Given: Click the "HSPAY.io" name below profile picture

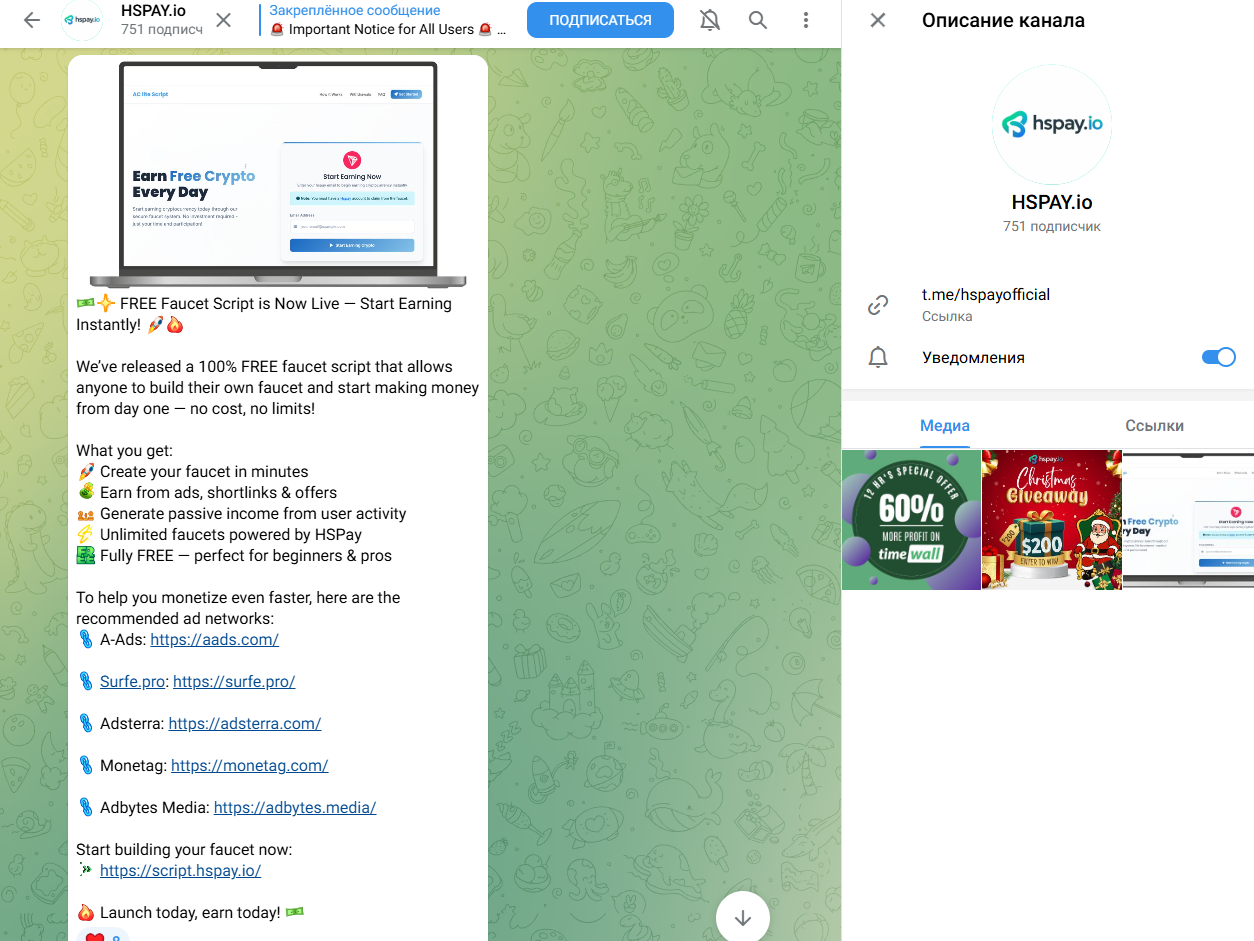Looking at the screenshot, I should [1052, 203].
